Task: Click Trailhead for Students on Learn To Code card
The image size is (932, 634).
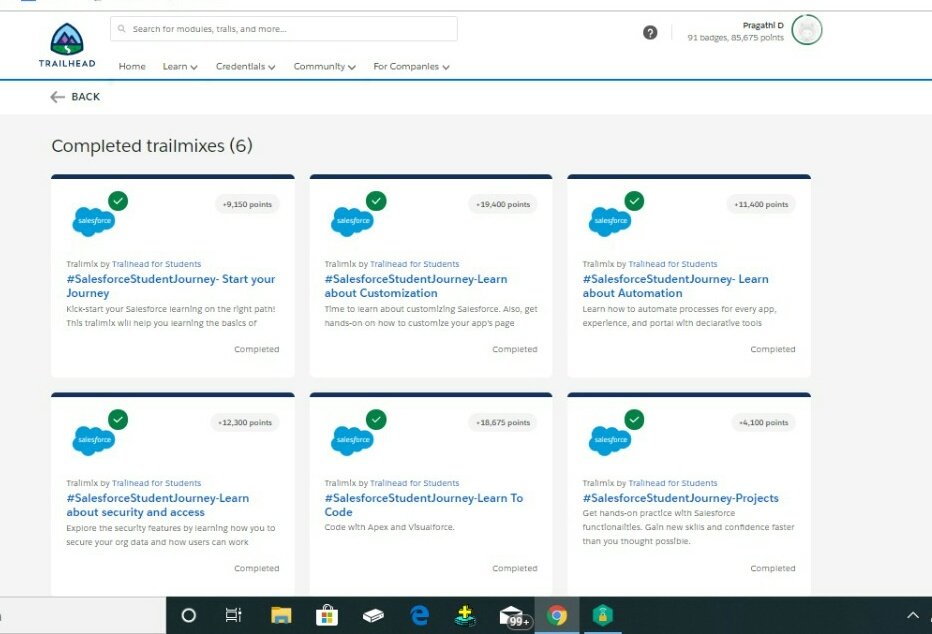Action: tap(414, 483)
